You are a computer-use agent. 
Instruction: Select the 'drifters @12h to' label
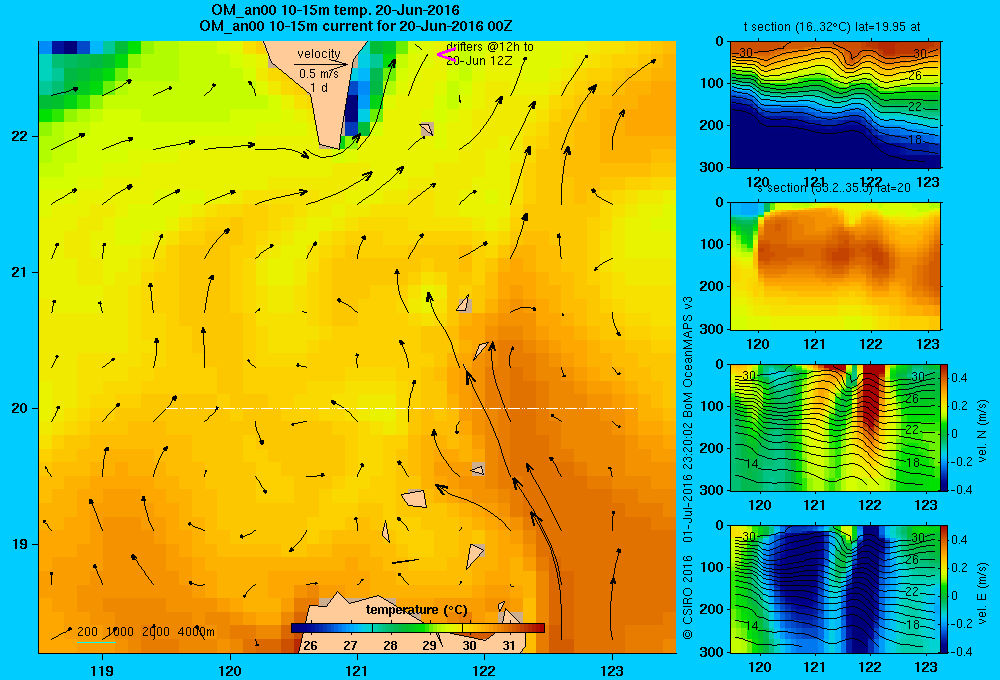490,47
